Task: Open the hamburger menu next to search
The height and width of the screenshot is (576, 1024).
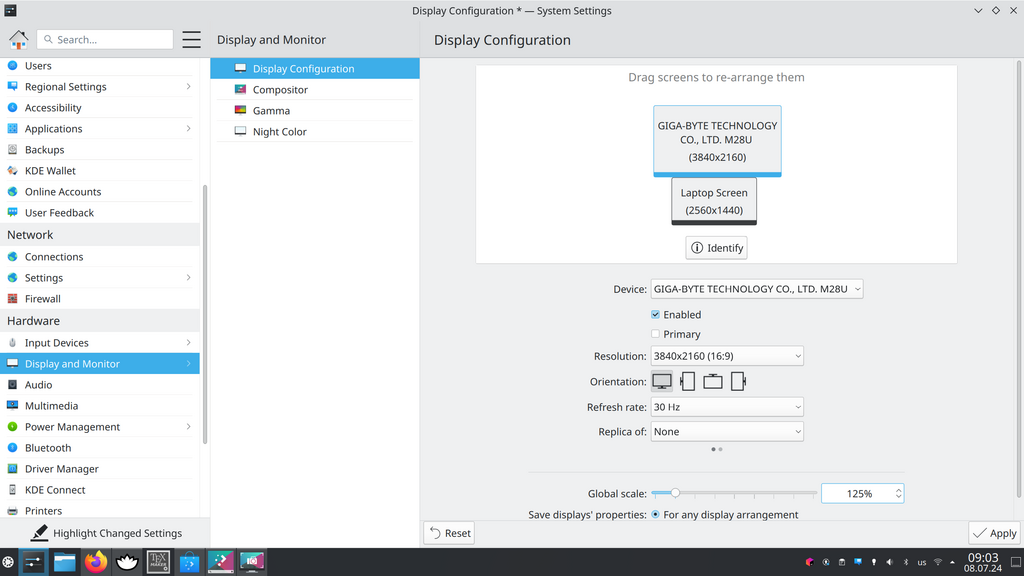Action: [x=191, y=39]
